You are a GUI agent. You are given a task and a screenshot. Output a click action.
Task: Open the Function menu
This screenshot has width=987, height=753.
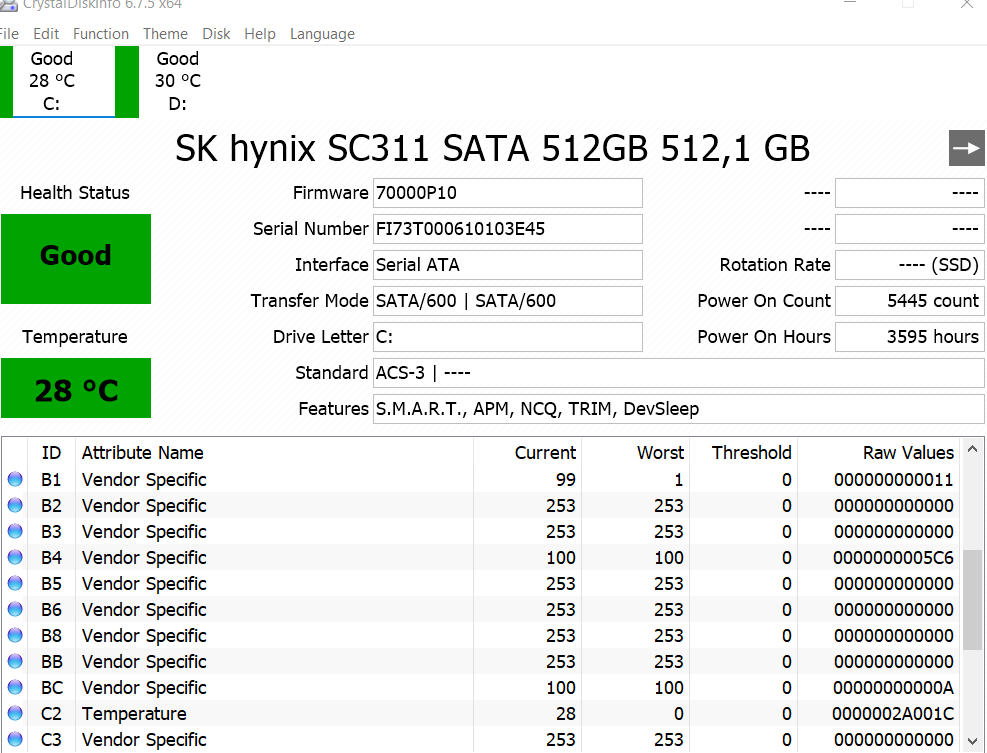point(101,34)
